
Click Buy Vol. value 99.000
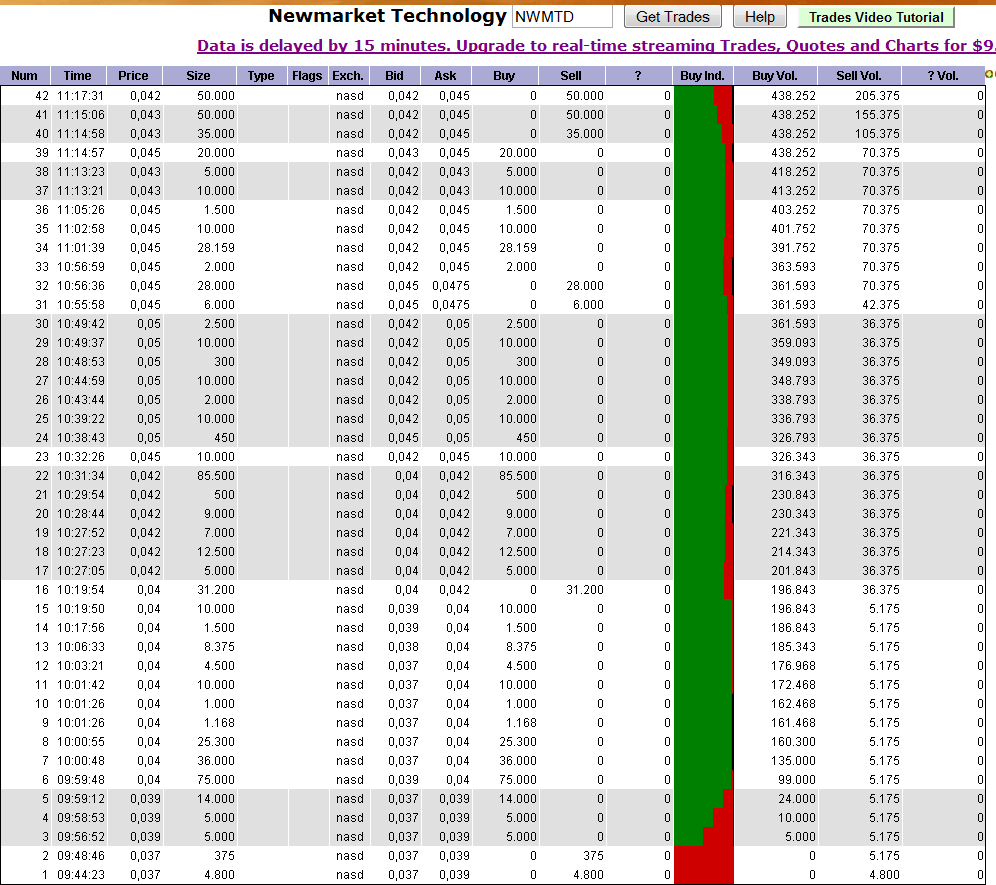pos(797,780)
